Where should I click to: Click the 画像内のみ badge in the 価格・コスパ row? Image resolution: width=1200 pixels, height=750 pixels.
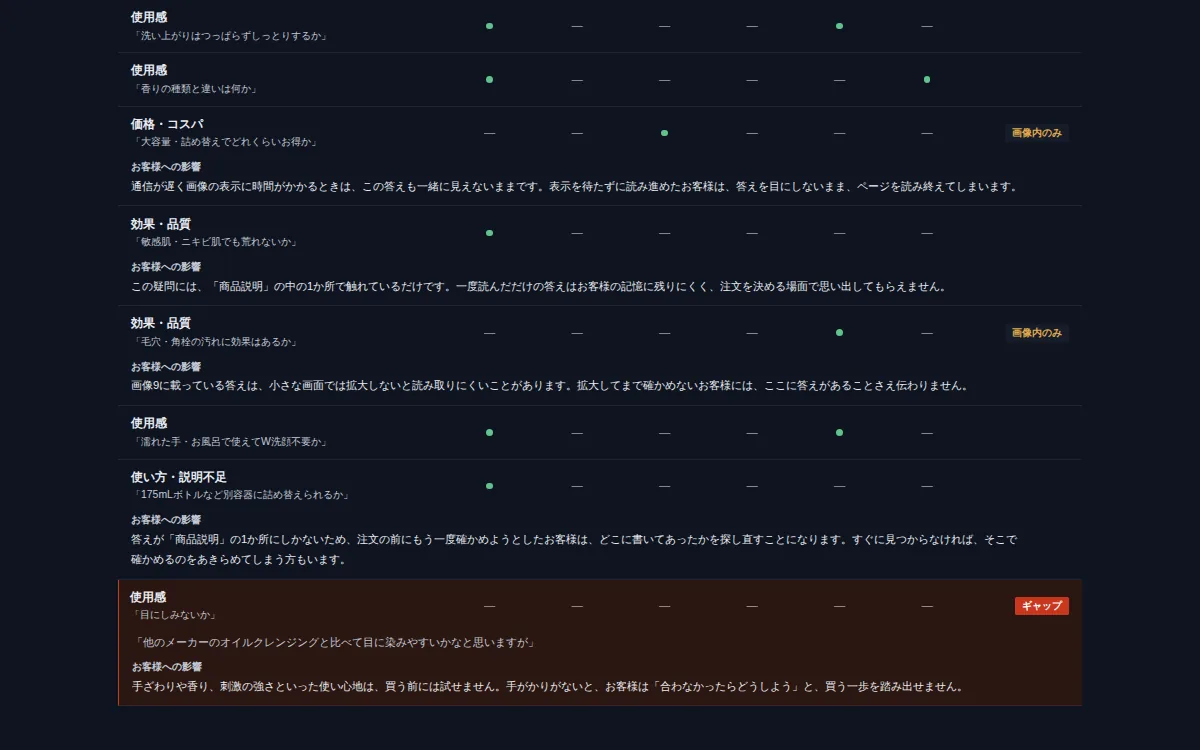click(1037, 133)
